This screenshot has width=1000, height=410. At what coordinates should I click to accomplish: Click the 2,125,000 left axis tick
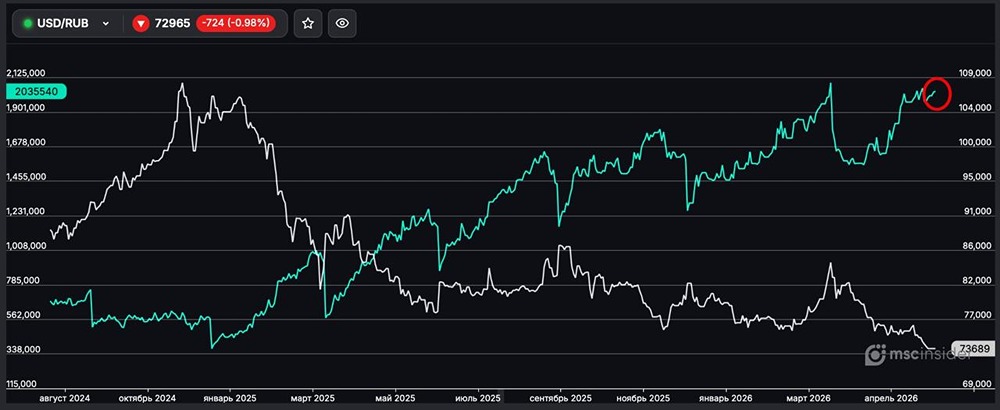pyautogui.click(x=26, y=73)
